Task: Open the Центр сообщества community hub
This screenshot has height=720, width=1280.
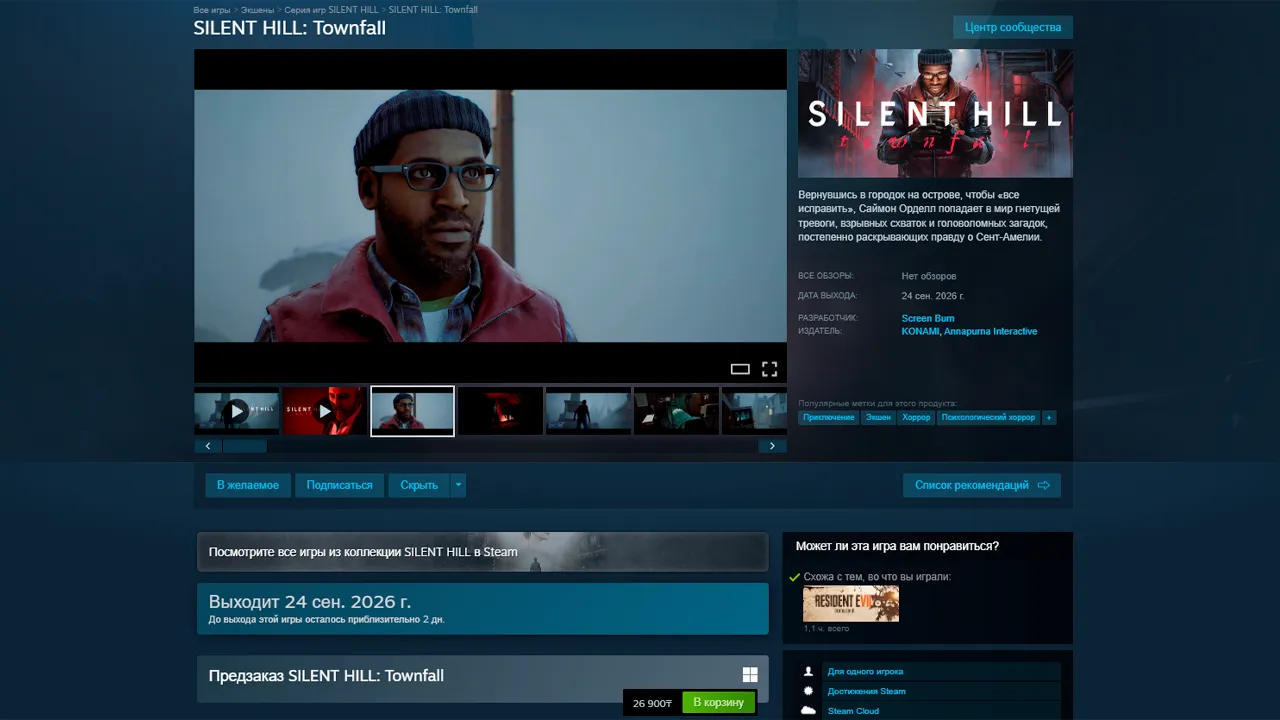Action: pos(1013,27)
